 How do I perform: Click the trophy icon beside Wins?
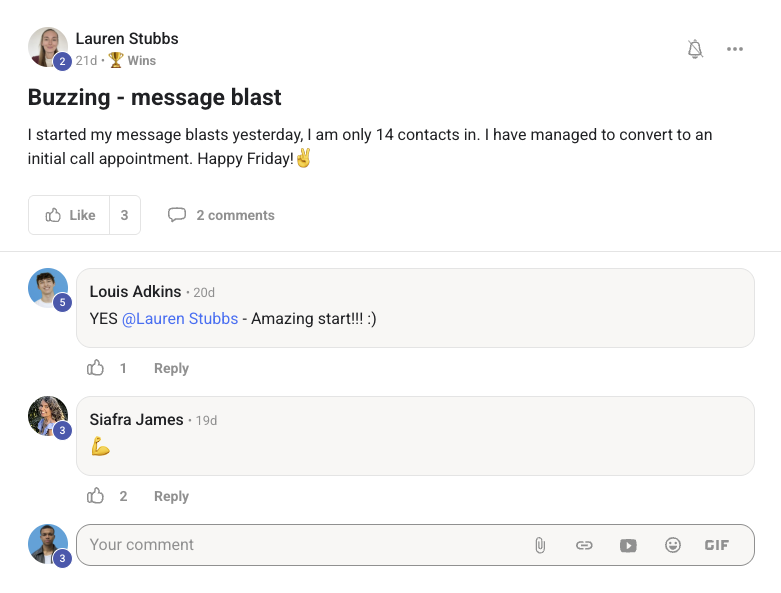coord(116,60)
